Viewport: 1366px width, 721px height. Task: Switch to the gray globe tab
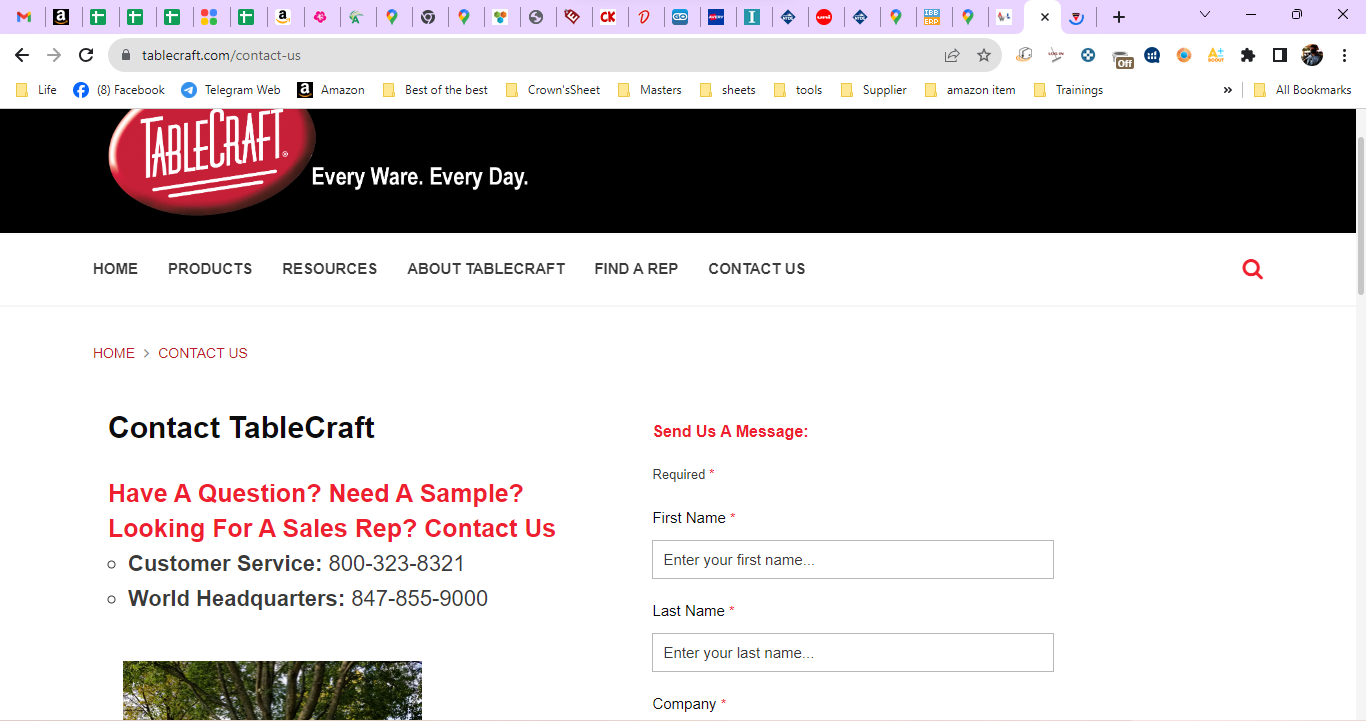[x=536, y=17]
